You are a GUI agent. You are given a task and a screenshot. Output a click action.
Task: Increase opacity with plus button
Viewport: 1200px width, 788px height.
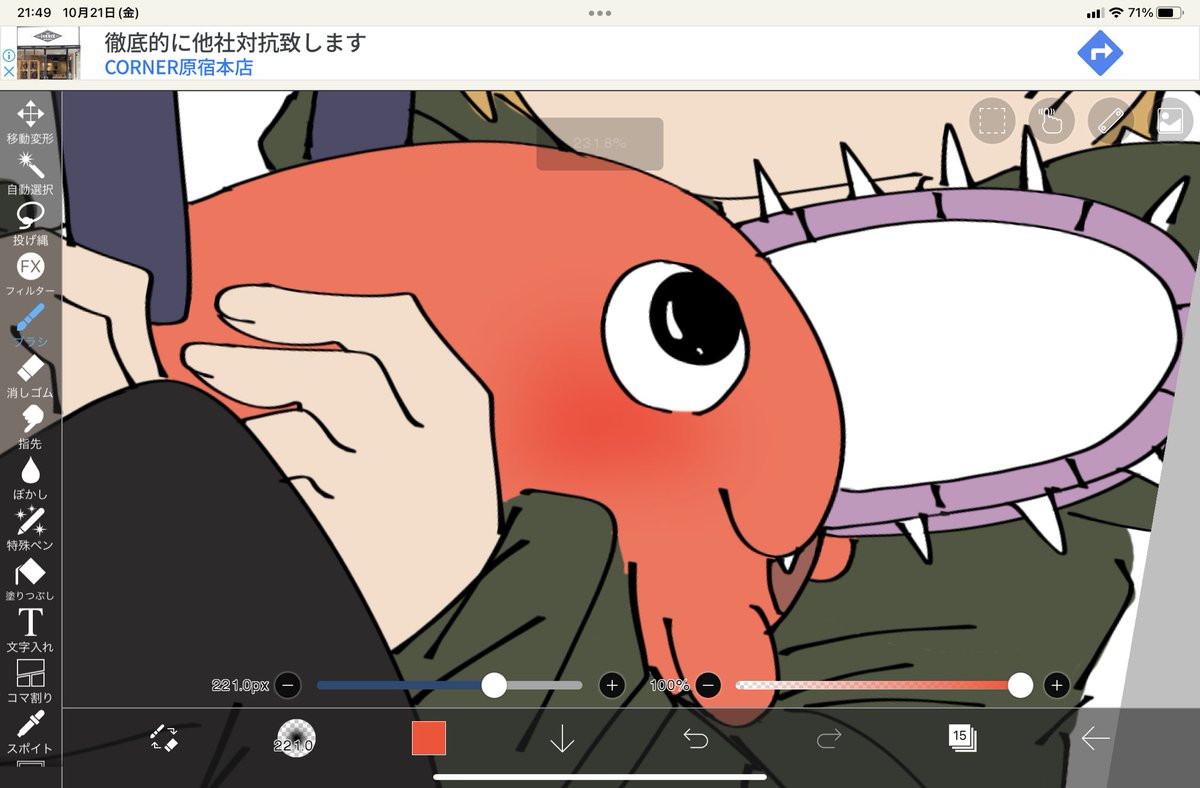(1057, 685)
